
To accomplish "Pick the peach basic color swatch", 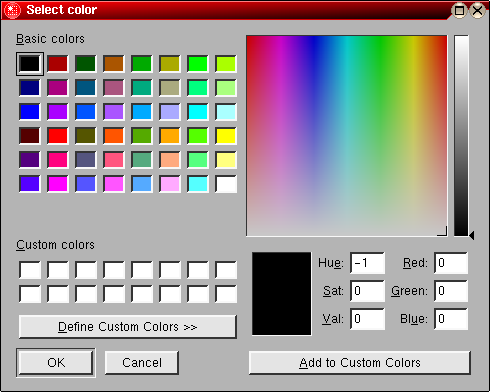I will (x=170, y=159).
